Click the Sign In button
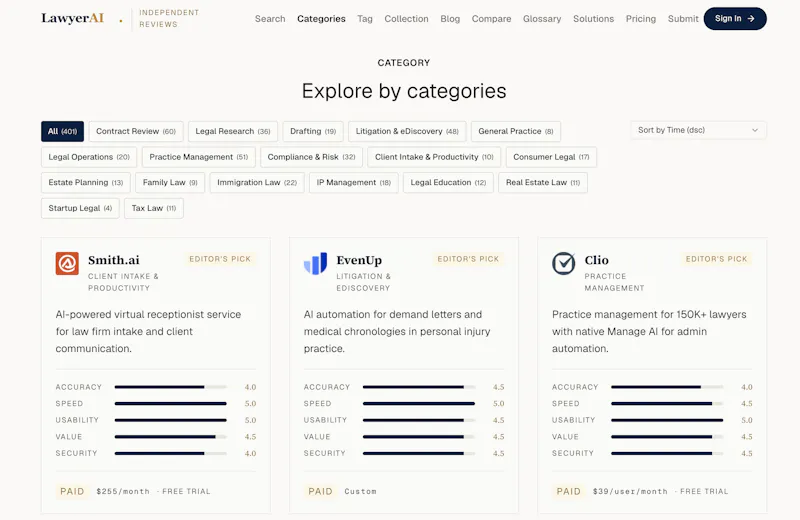The image size is (800, 520). (x=735, y=18)
